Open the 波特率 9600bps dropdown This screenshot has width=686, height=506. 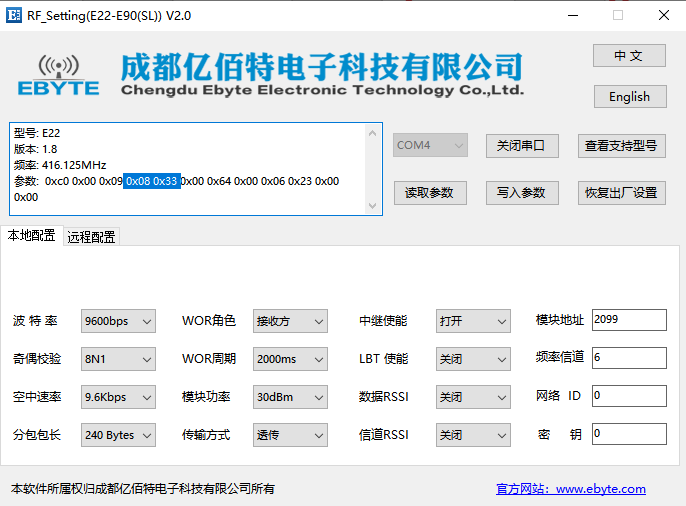point(118,321)
